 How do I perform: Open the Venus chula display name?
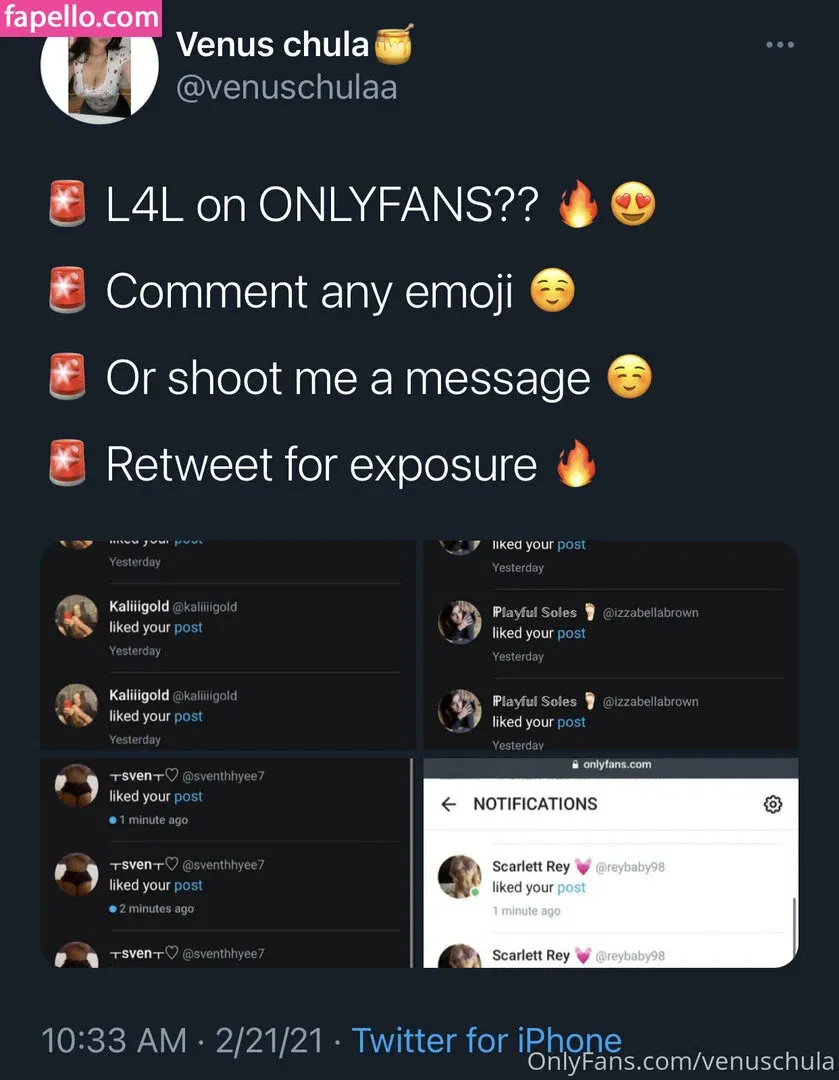coord(273,44)
